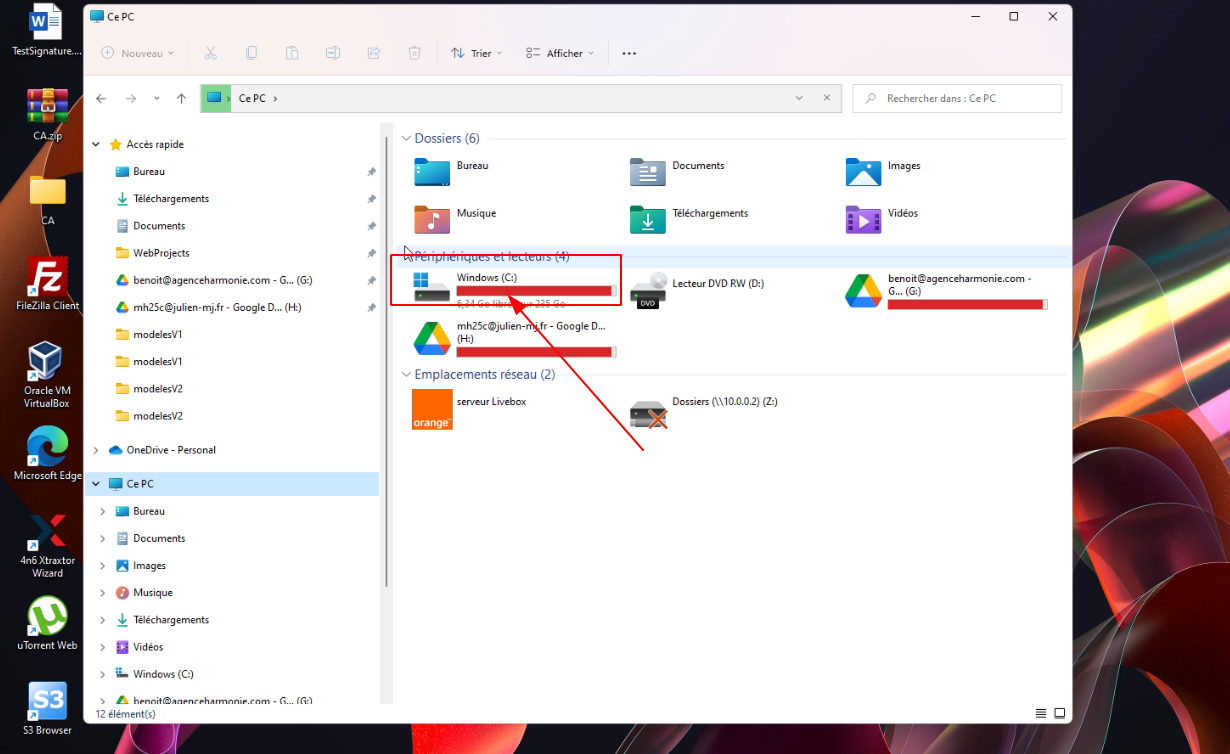Viewport: 1230px width, 754px height.
Task: Open the Musique folder in Dossiers group
Action: tap(456, 219)
